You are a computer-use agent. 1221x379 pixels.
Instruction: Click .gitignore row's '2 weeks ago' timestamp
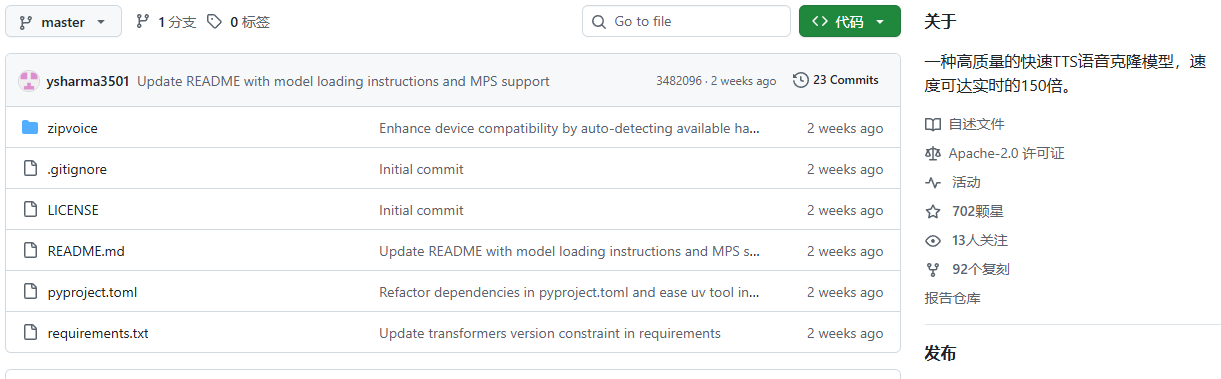coord(845,169)
